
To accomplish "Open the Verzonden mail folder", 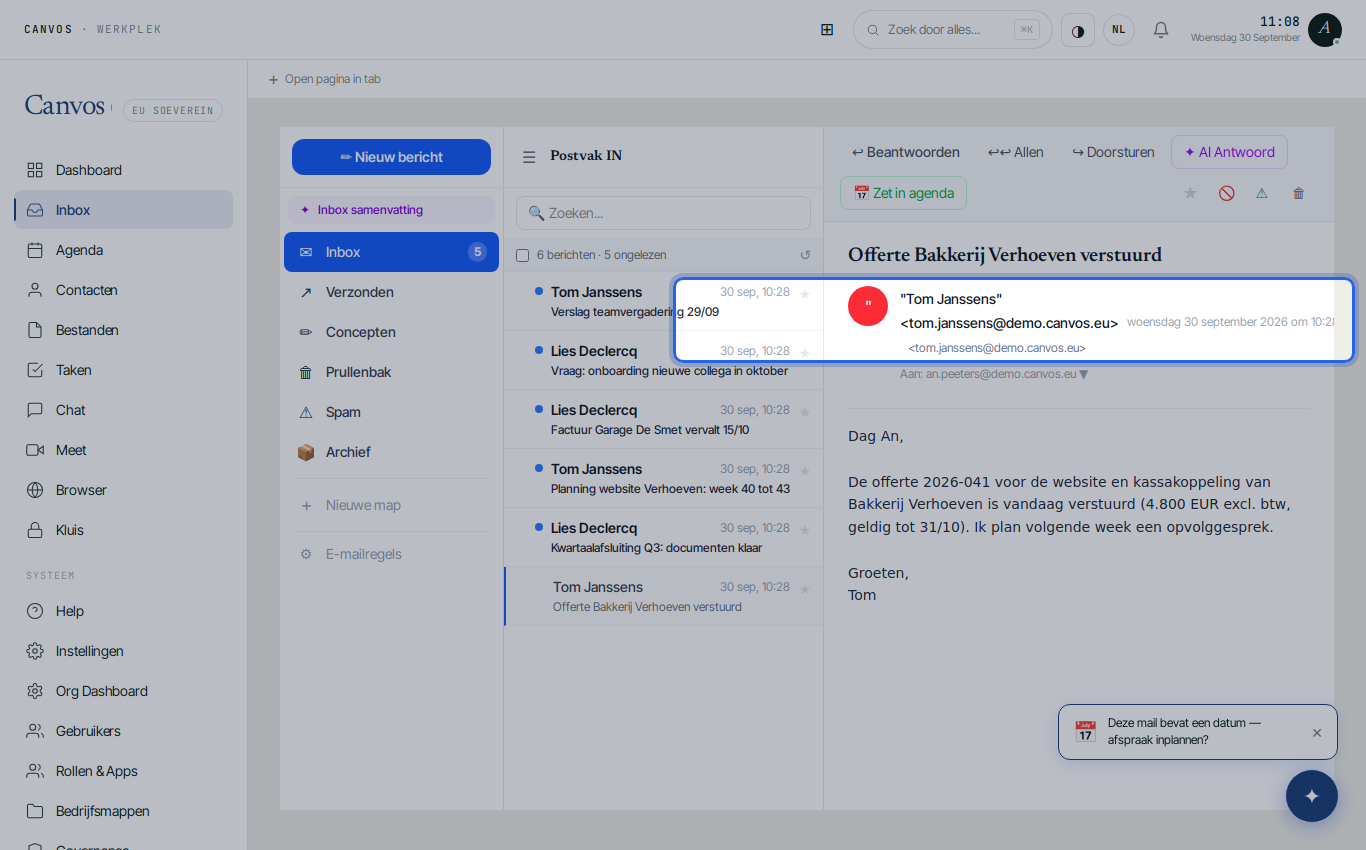I will point(391,292).
